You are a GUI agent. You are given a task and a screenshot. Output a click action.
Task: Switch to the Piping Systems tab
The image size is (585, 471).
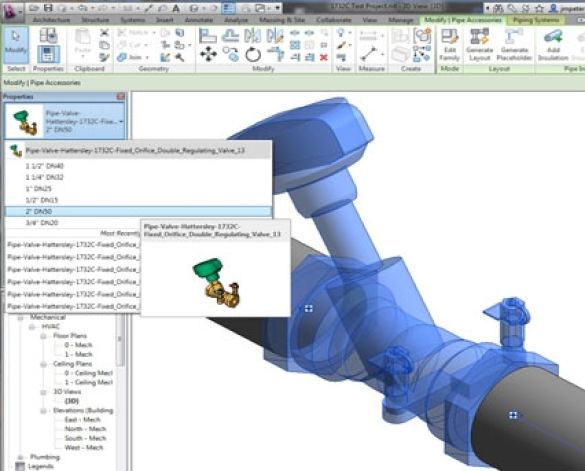point(536,20)
